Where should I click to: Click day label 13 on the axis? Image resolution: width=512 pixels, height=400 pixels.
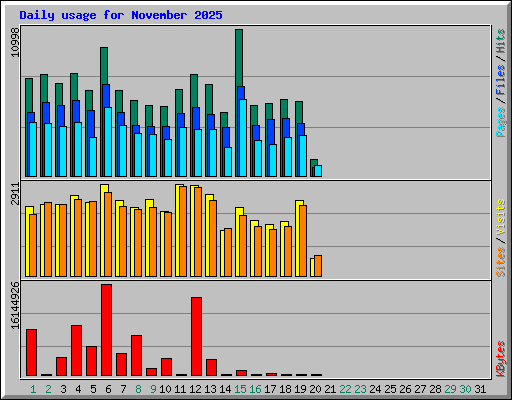click(x=210, y=389)
